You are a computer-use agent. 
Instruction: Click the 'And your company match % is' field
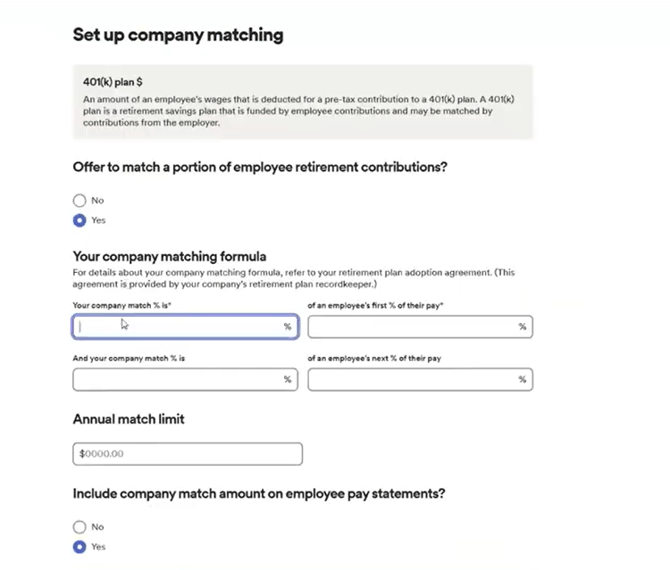tap(180, 379)
